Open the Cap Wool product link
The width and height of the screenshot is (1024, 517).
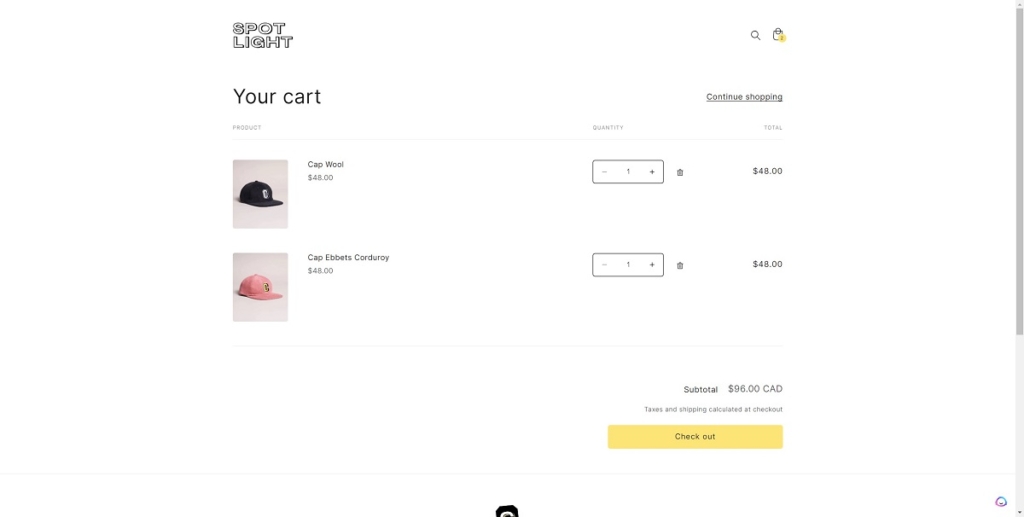[325, 164]
